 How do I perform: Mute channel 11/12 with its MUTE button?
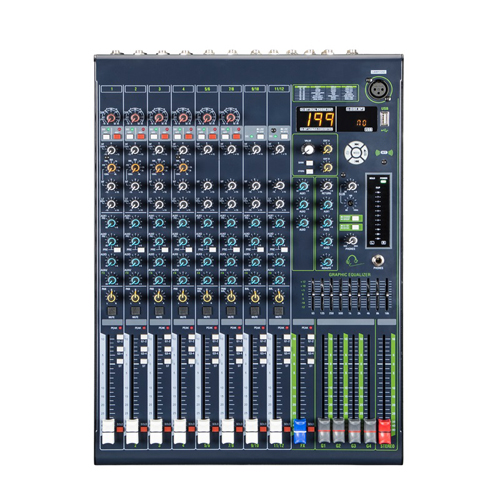(279, 311)
